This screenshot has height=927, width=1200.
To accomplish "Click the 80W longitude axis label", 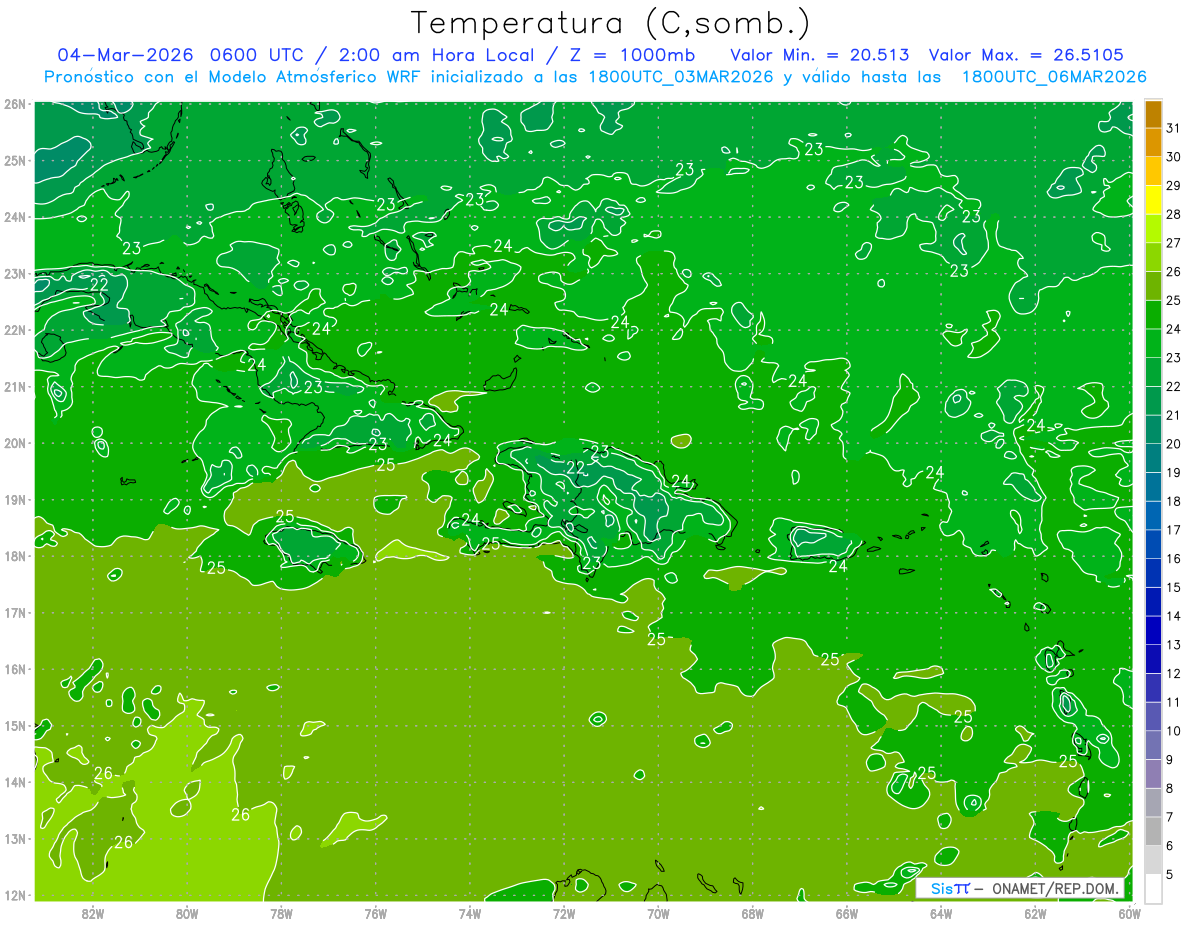I will tap(187, 913).
